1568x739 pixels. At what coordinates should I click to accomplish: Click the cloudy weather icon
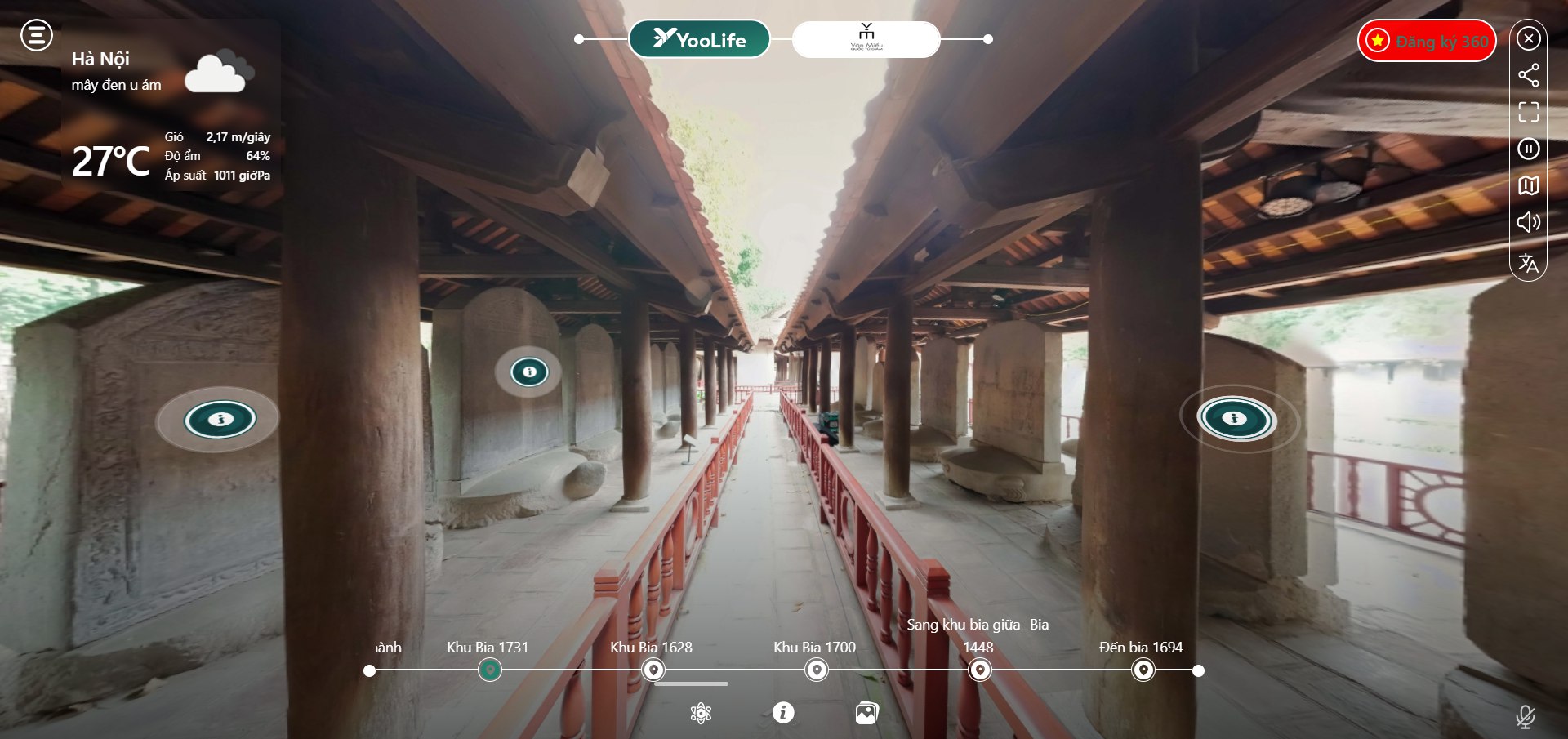(x=218, y=71)
